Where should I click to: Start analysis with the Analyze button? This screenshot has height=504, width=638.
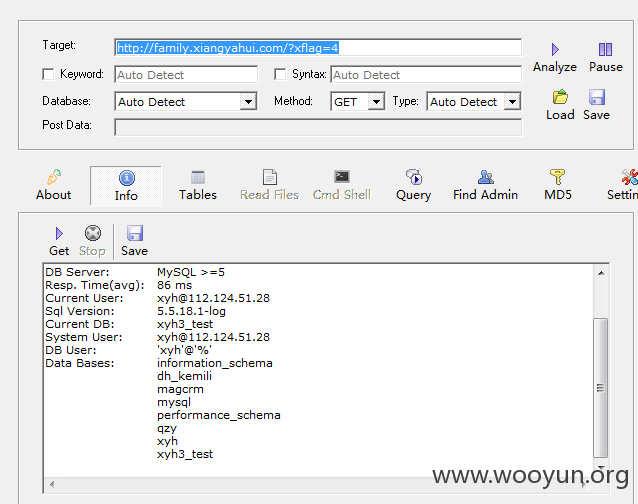coord(555,58)
